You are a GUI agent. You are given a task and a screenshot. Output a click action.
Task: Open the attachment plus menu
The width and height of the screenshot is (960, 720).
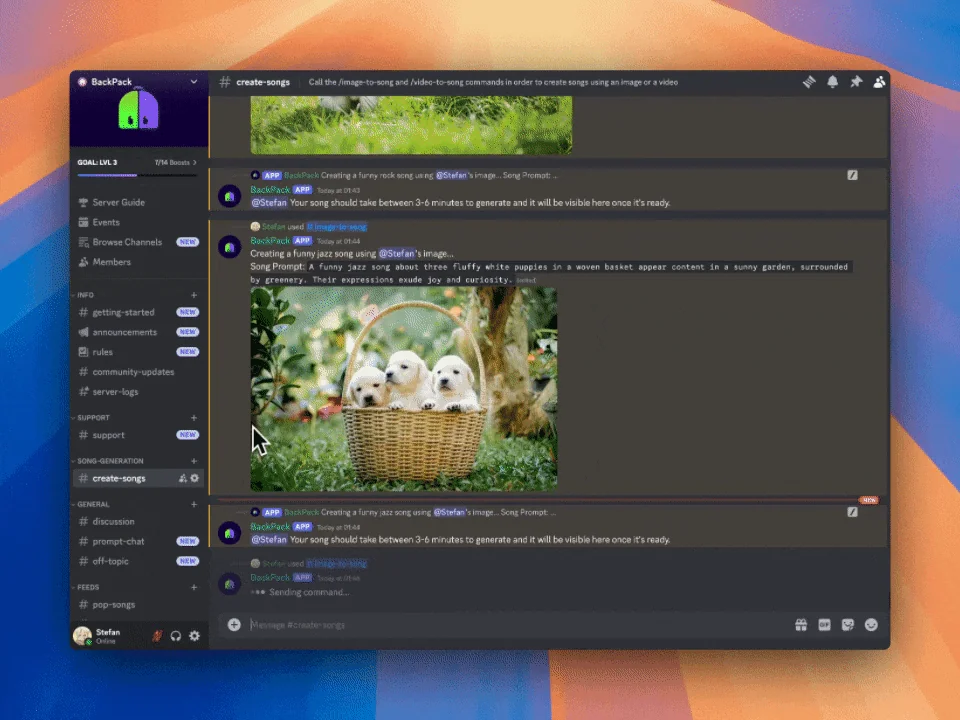point(233,624)
